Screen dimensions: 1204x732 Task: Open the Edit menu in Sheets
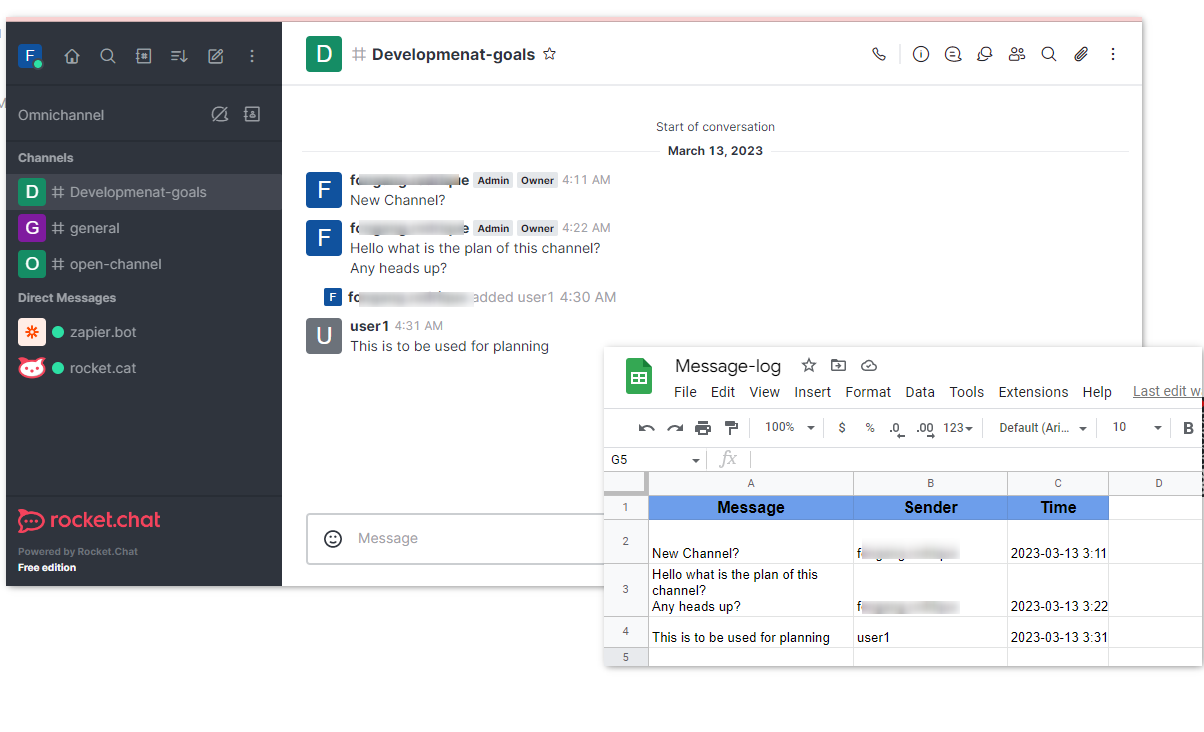(x=723, y=392)
